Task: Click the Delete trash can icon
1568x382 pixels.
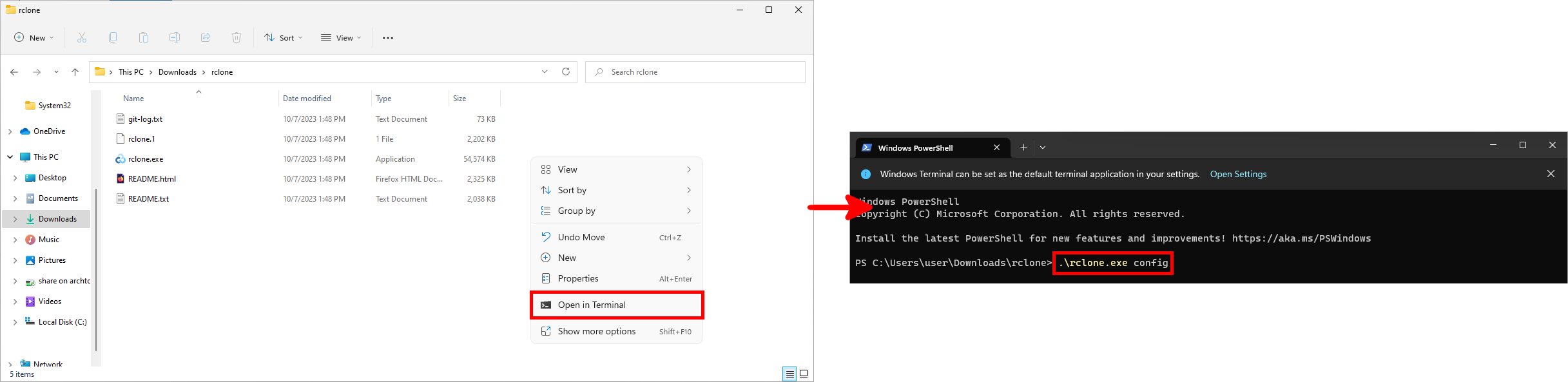Action: (237, 38)
